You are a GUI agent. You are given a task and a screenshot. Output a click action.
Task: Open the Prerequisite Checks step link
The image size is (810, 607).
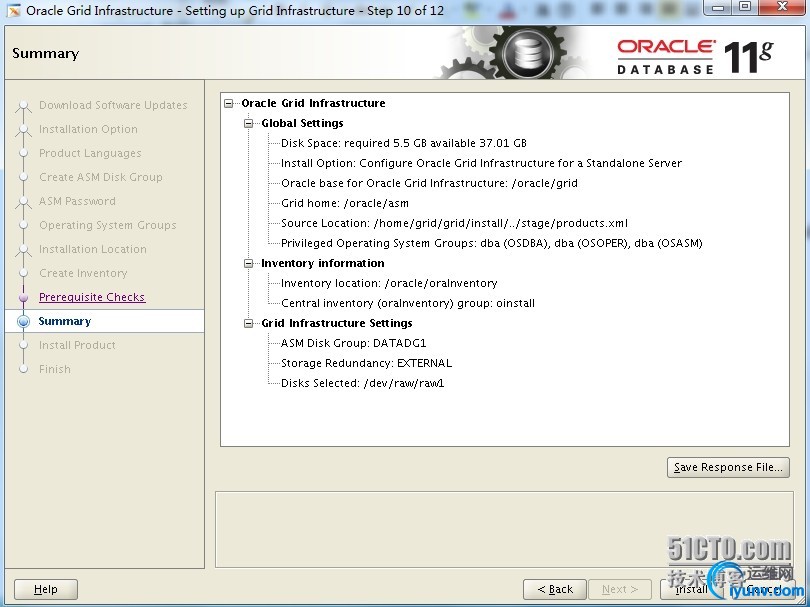coord(92,297)
